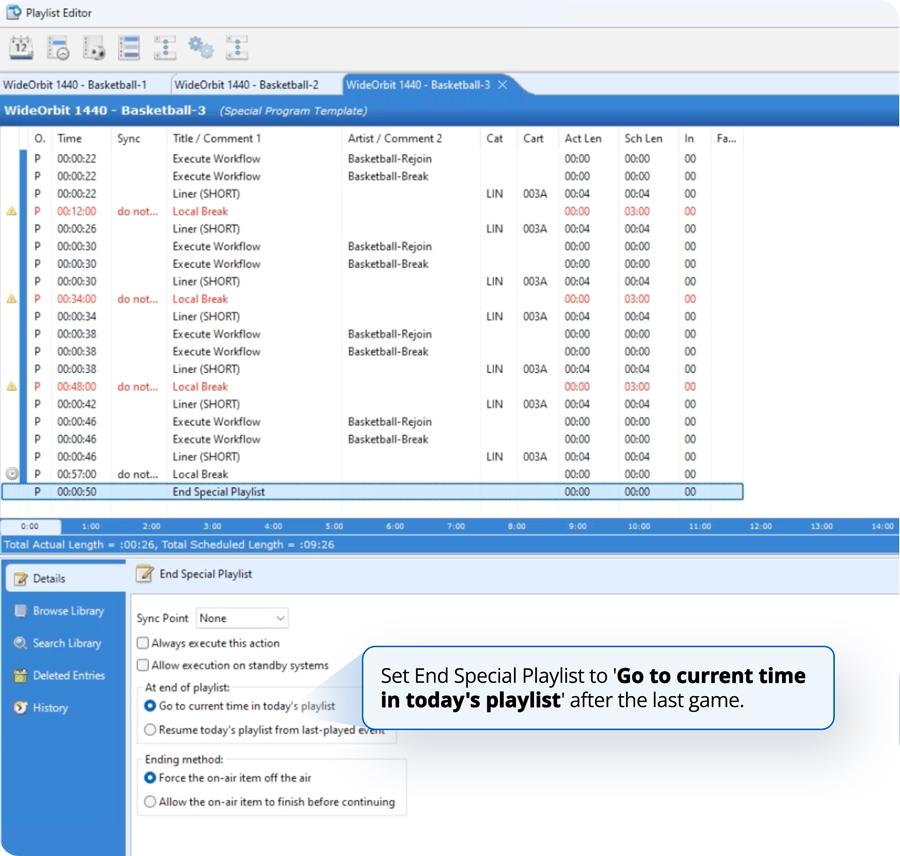This screenshot has width=900, height=856.
Task: Select Liner (SHORT) row at 00:00:42
Action: click(372, 404)
